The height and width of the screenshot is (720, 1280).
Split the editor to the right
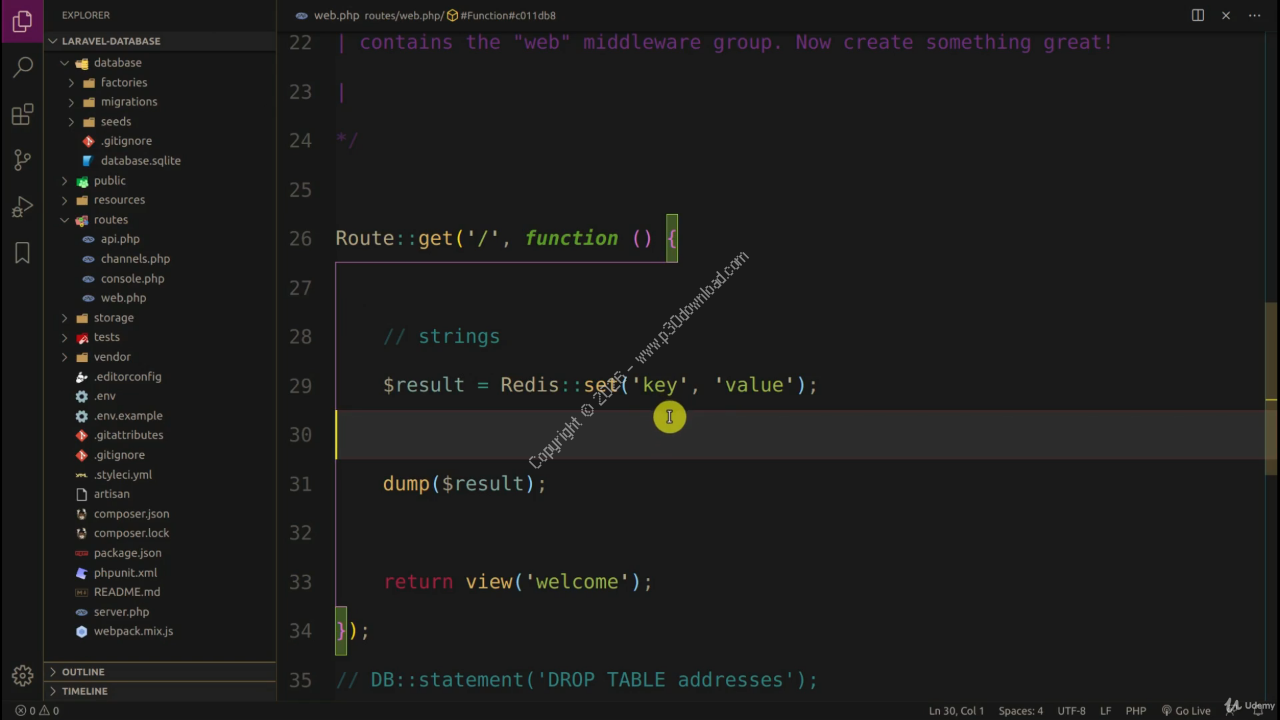[x=1197, y=15]
